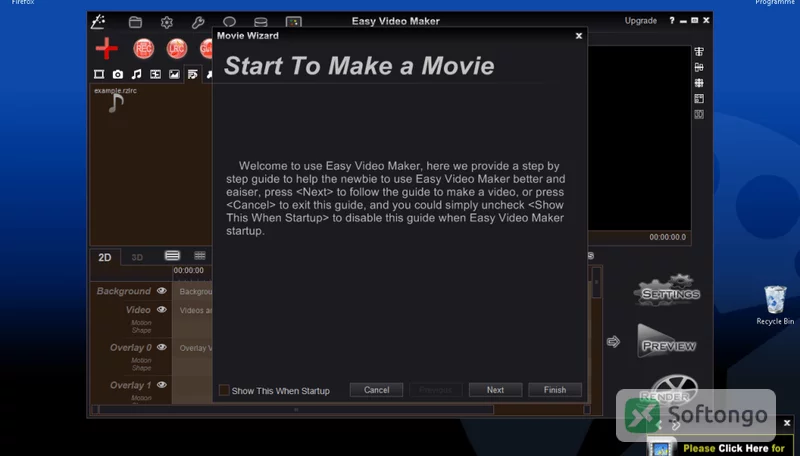Viewport: 800px width, 456px height.
Task: Open the gear settings icon in top toolbar
Action: tap(167, 22)
